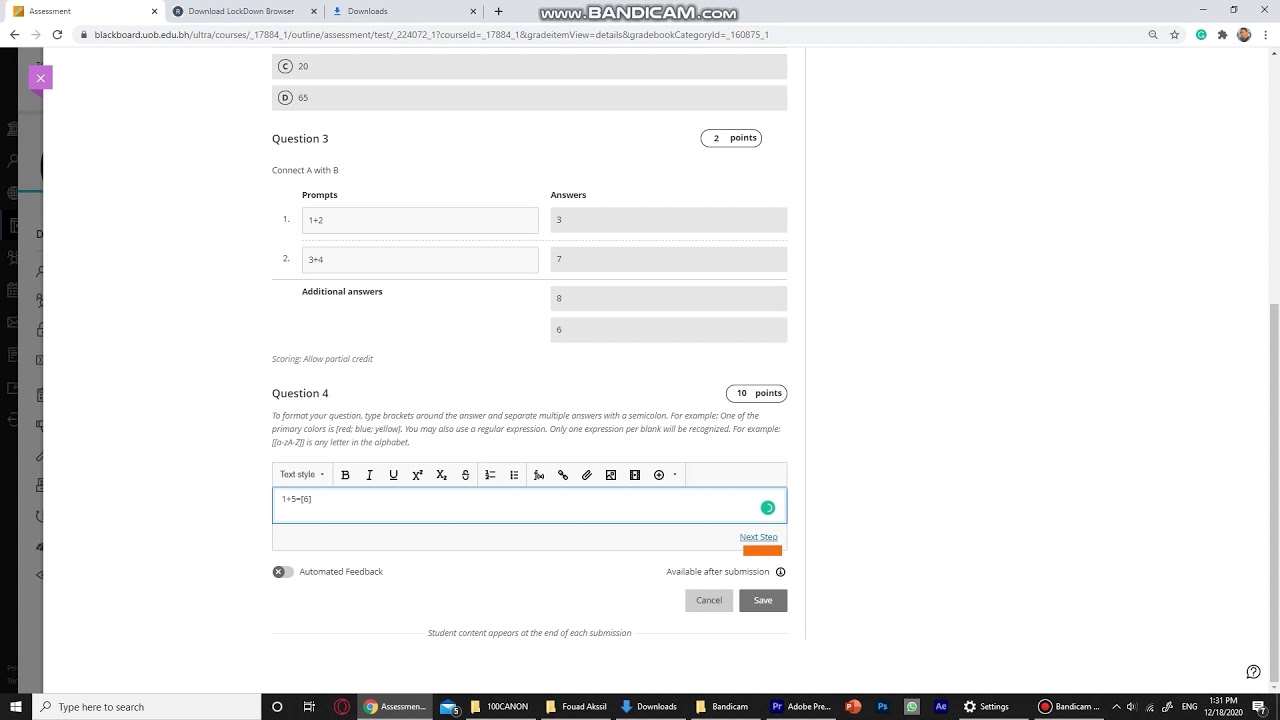Bookmark this page with the star icon
The image size is (1280, 720).
tap(1175, 34)
